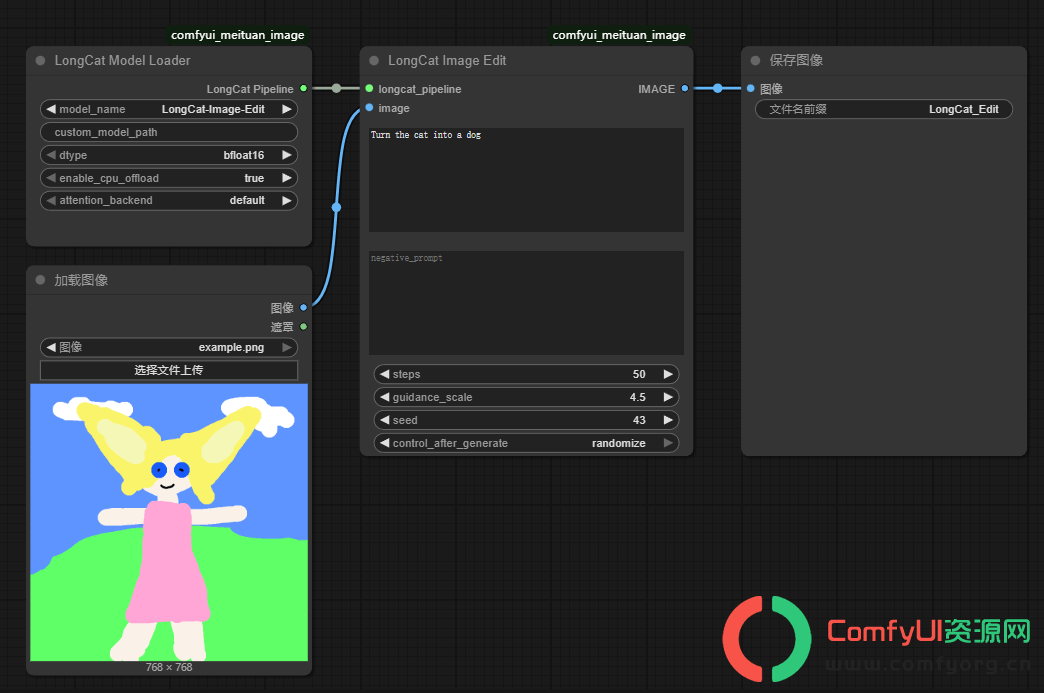Click the 选择文件上传 upload button
The width and height of the screenshot is (1044, 693).
[x=169, y=370]
